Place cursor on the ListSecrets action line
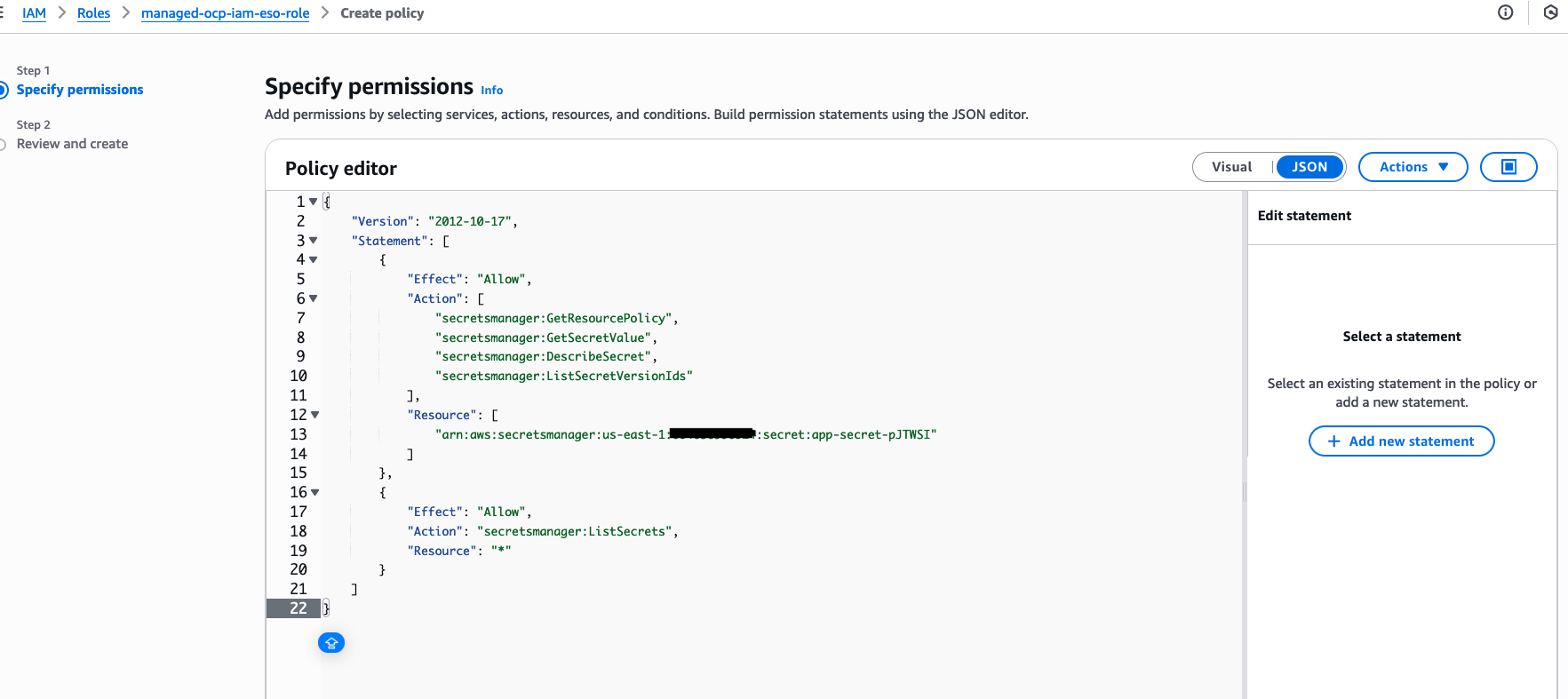Screen dimensions: 1568x699 577,531
